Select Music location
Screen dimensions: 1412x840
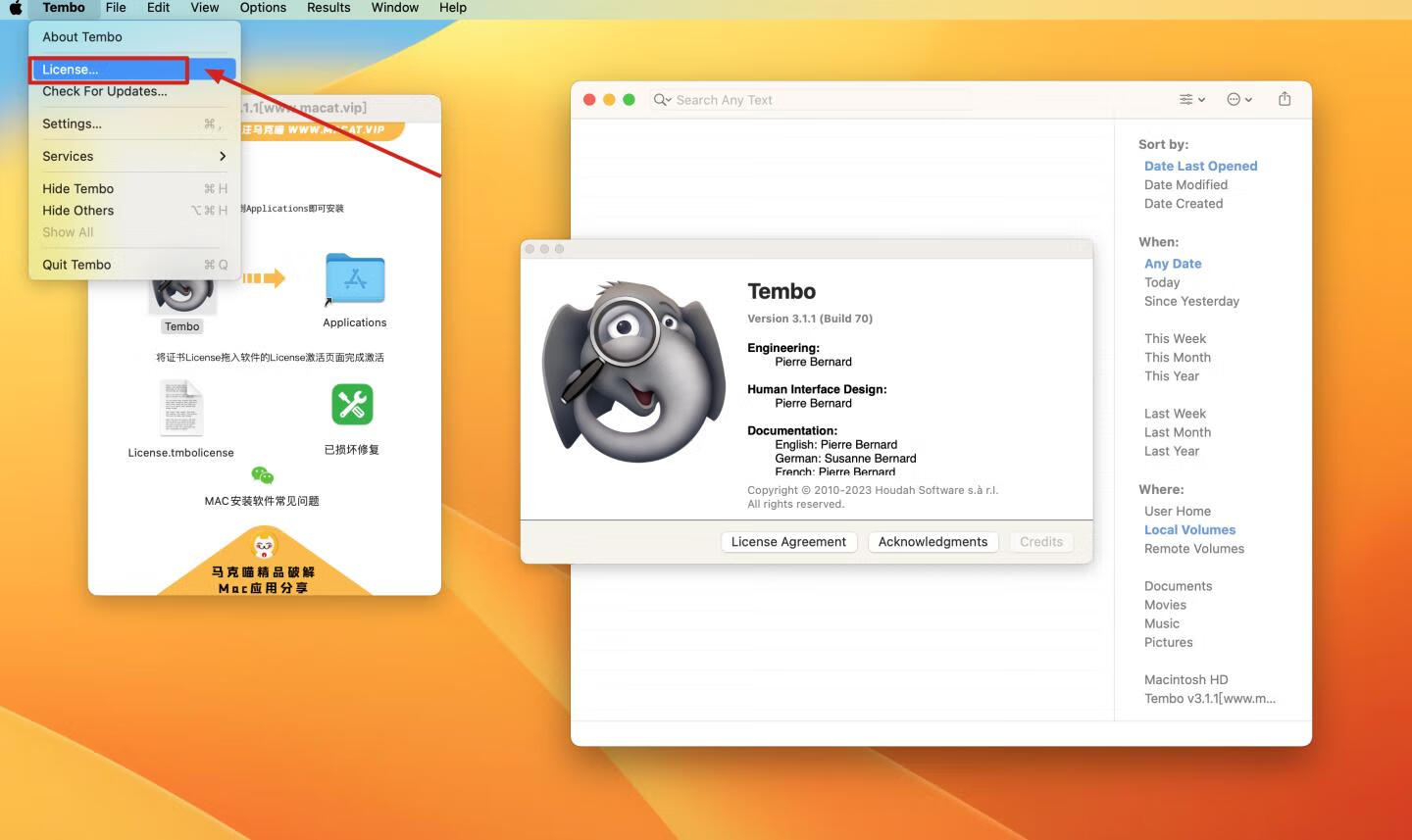[1162, 623]
